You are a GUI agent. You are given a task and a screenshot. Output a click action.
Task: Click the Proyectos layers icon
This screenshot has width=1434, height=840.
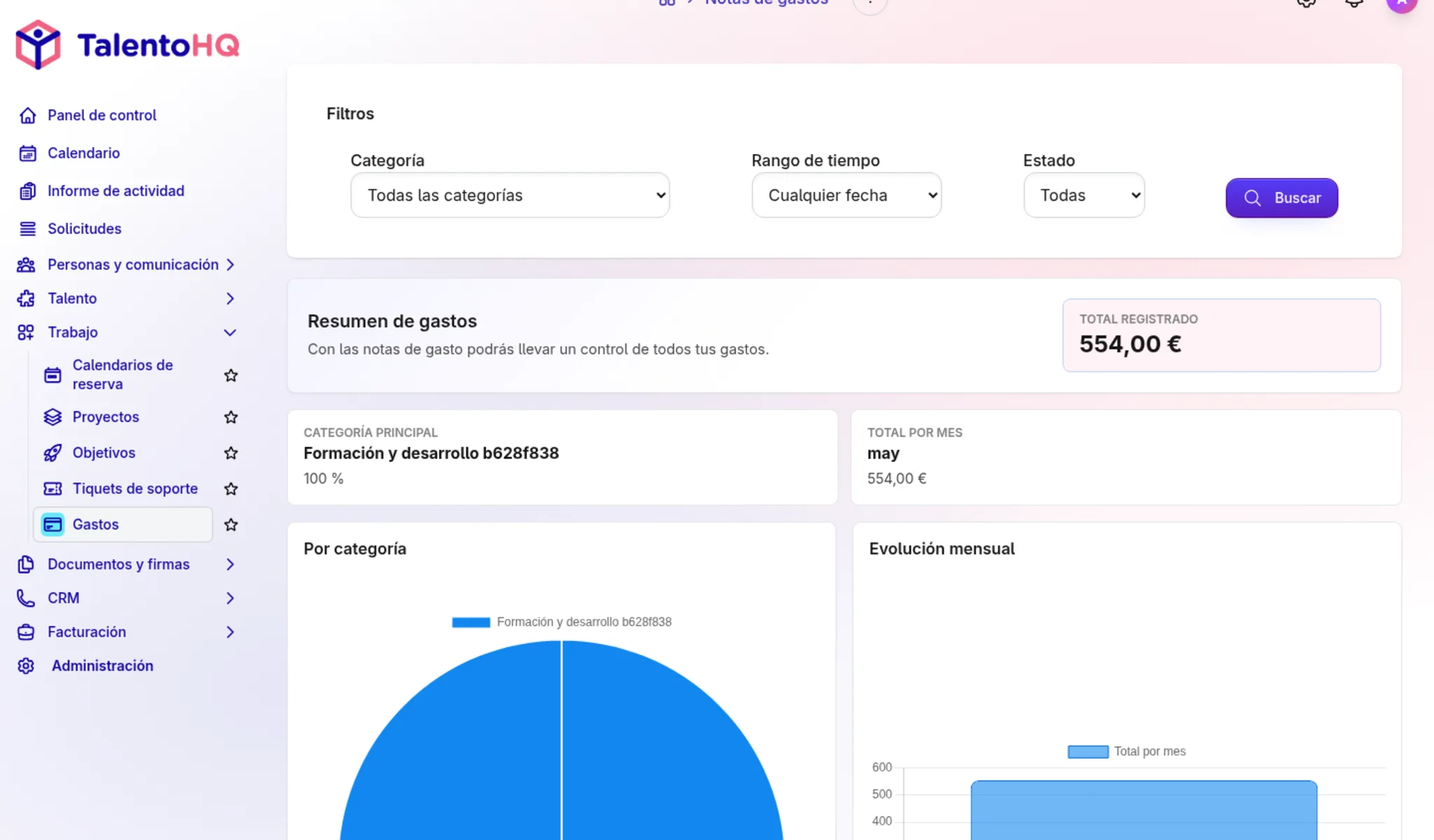53,417
